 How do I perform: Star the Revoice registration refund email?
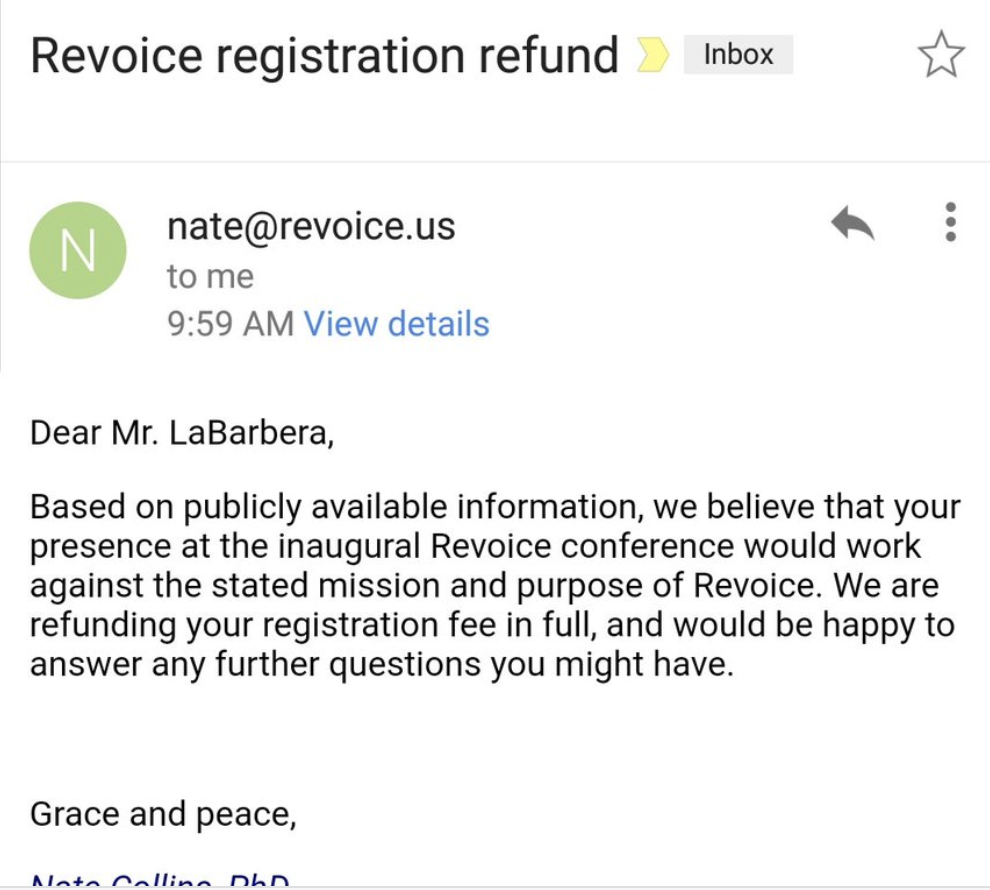(941, 54)
